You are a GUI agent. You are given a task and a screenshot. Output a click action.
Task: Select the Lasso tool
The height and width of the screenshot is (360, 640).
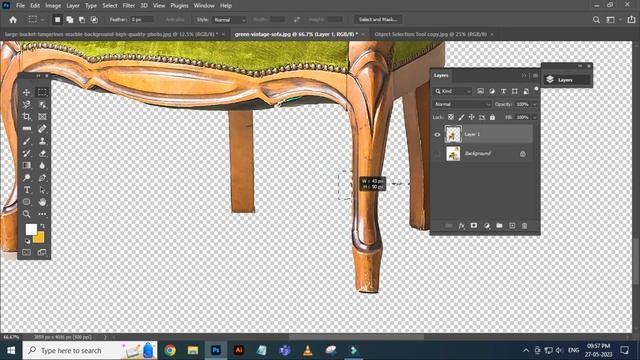tap(27, 104)
